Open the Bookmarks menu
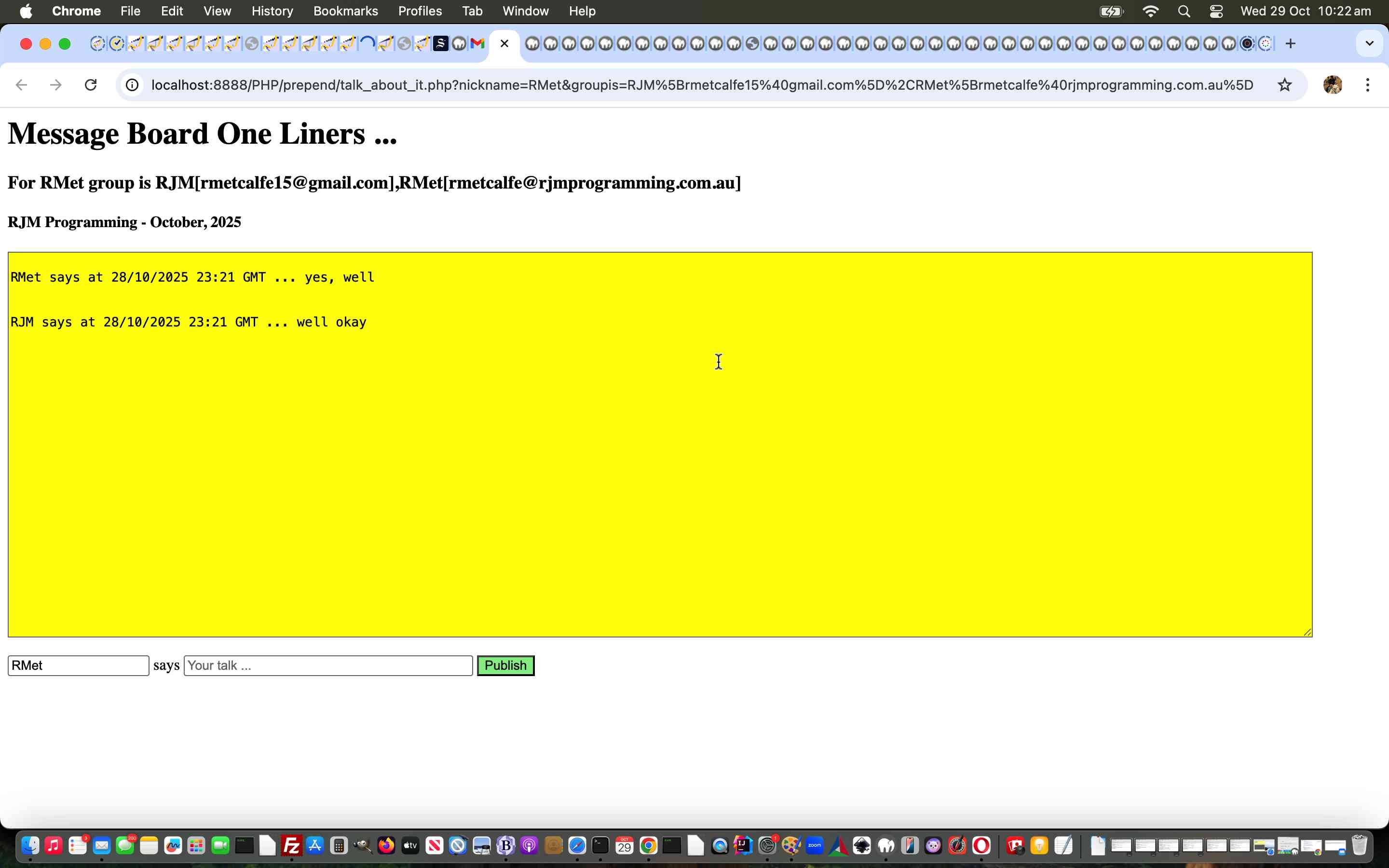This screenshot has height=868, width=1389. pos(345,11)
